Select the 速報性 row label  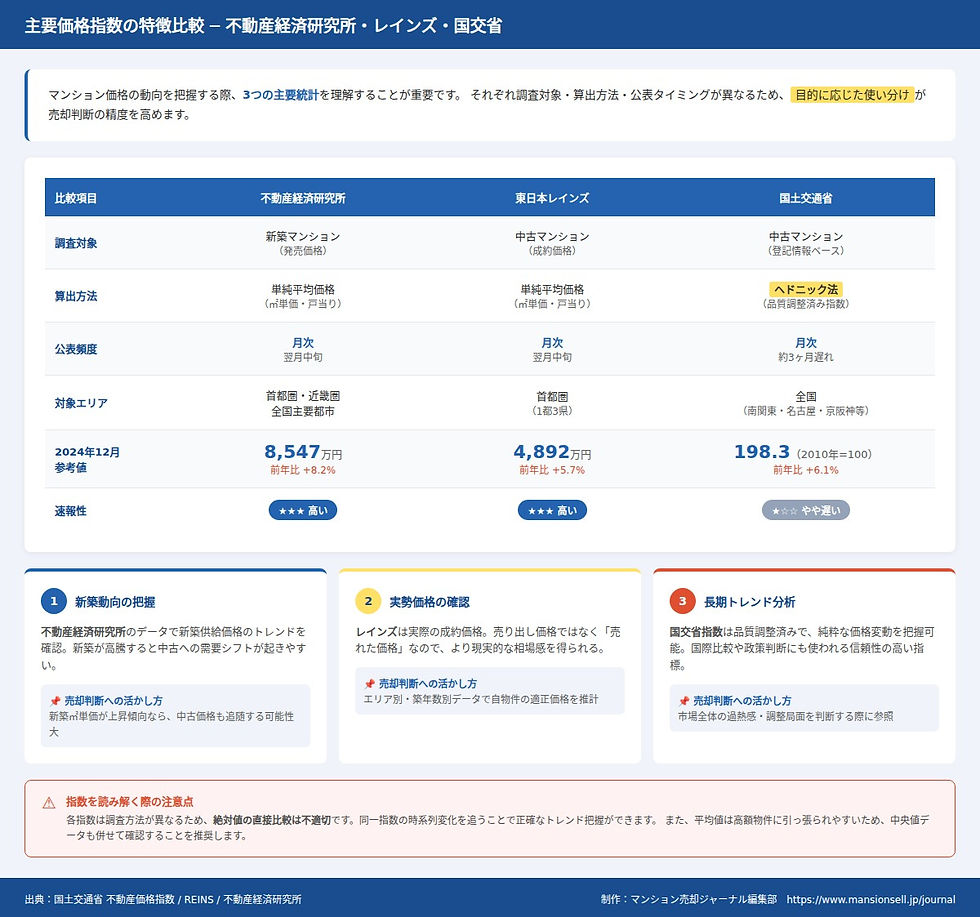click(x=70, y=511)
